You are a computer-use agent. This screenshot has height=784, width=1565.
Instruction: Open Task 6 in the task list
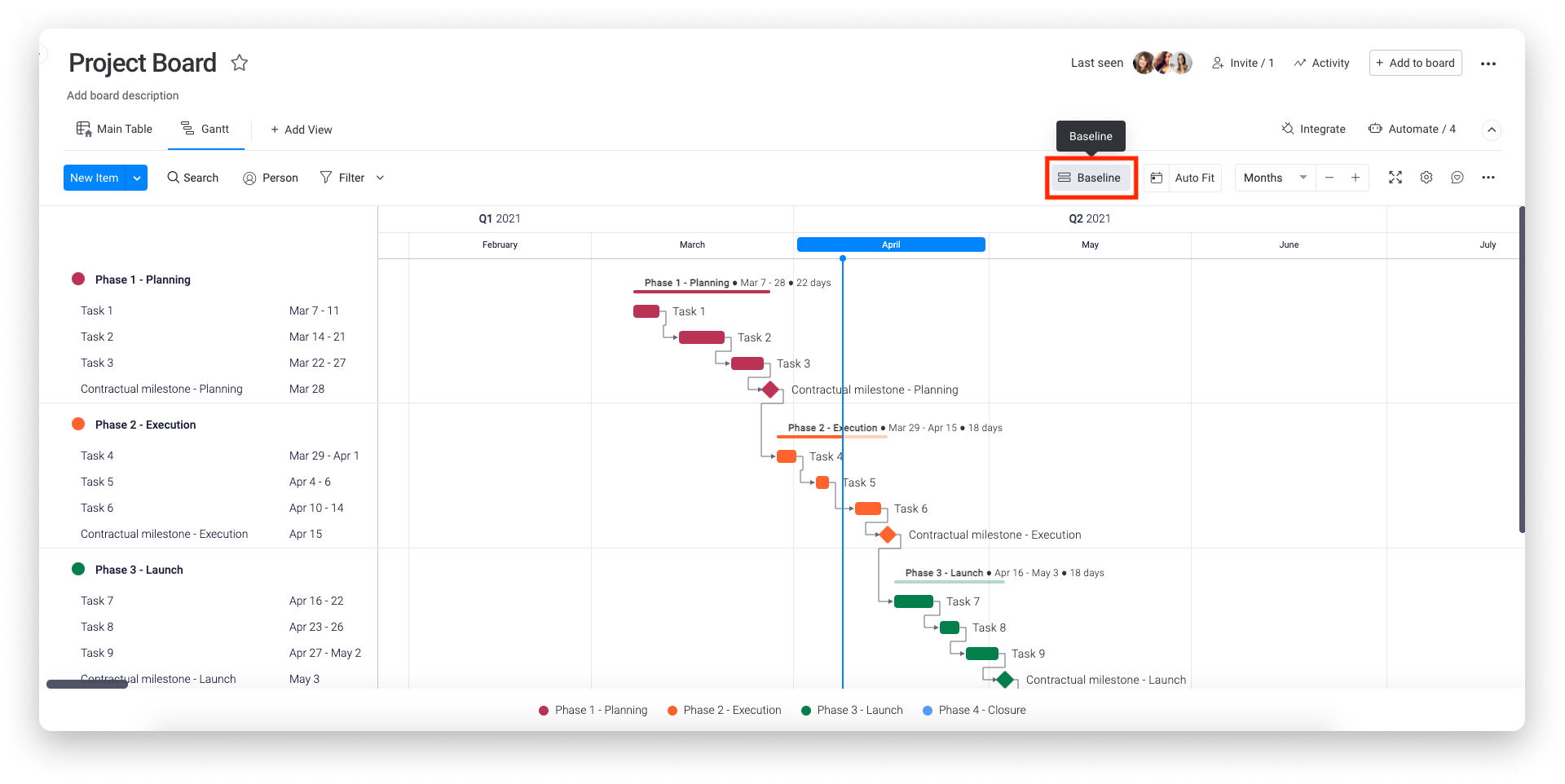click(97, 508)
